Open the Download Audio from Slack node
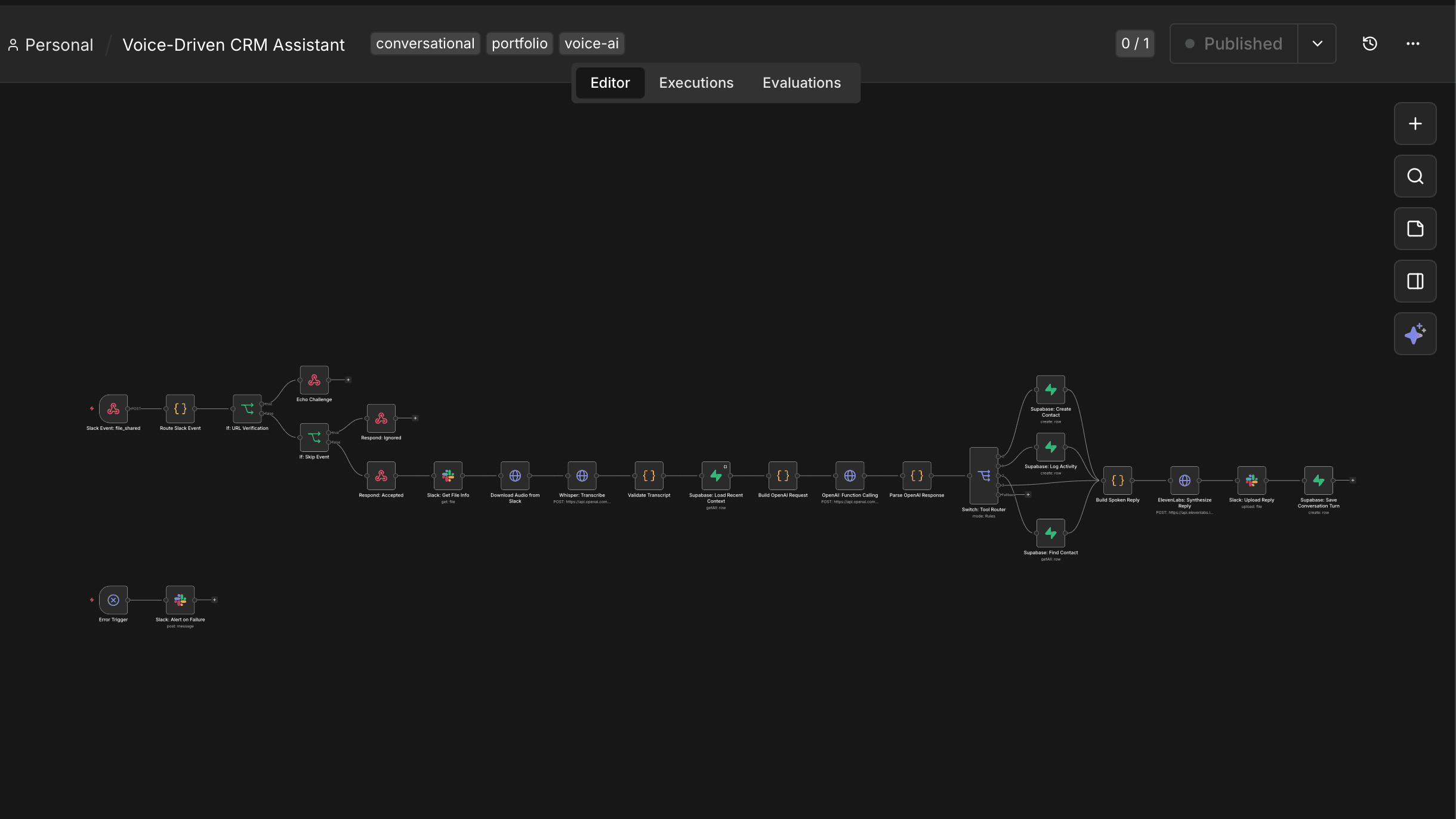The image size is (1456, 819). [x=515, y=476]
